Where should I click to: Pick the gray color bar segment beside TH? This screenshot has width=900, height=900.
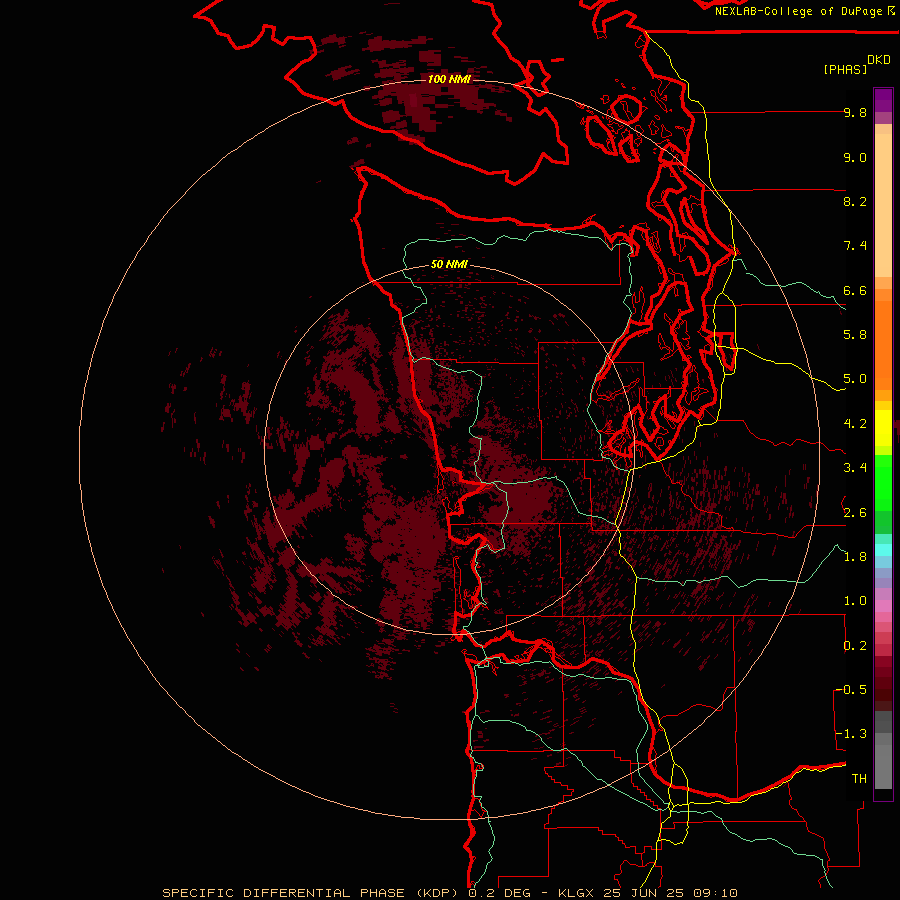pyautogui.click(x=883, y=766)
